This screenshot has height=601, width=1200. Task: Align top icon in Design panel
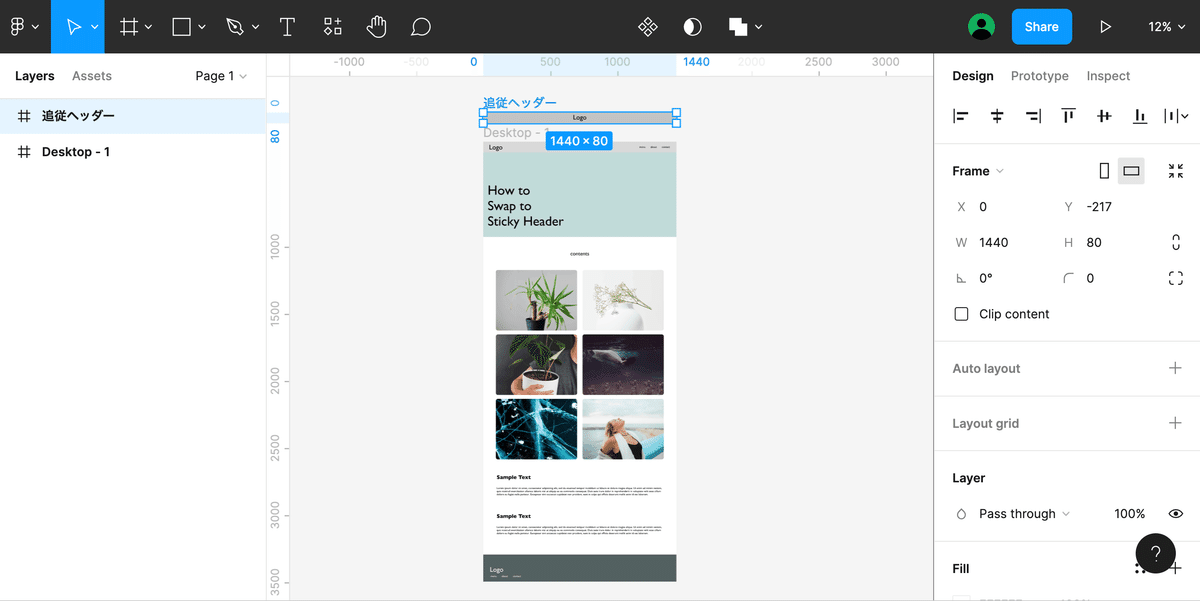1068,116
